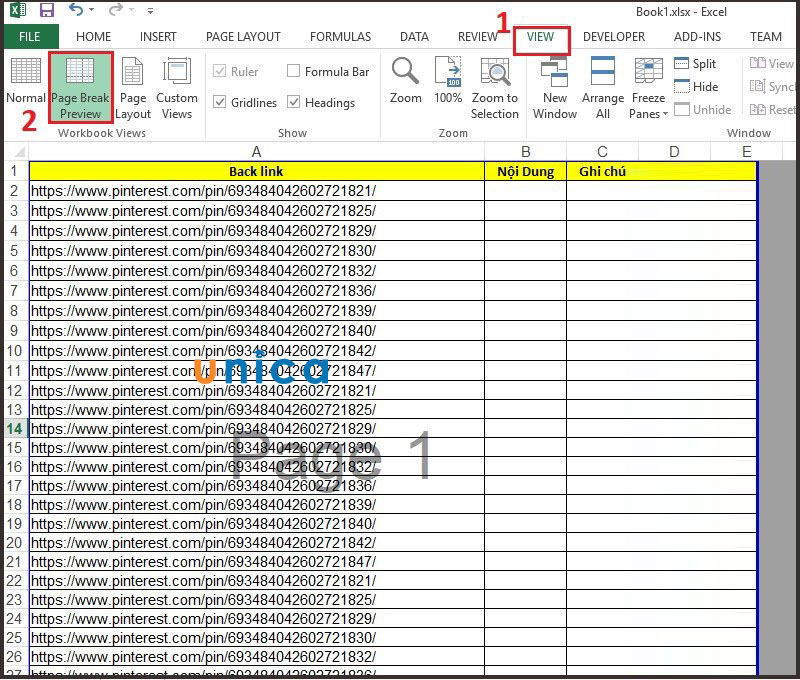Open a New Window

tap(555, 87)
